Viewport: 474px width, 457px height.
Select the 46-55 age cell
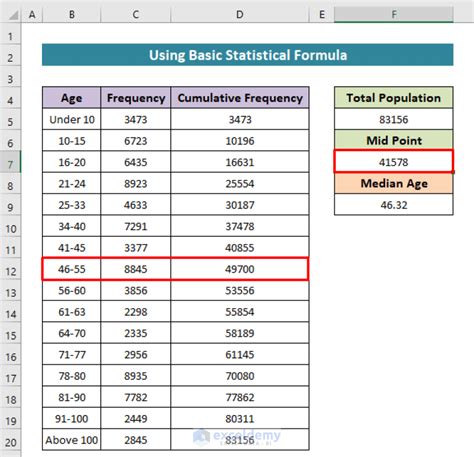(71, 269)
